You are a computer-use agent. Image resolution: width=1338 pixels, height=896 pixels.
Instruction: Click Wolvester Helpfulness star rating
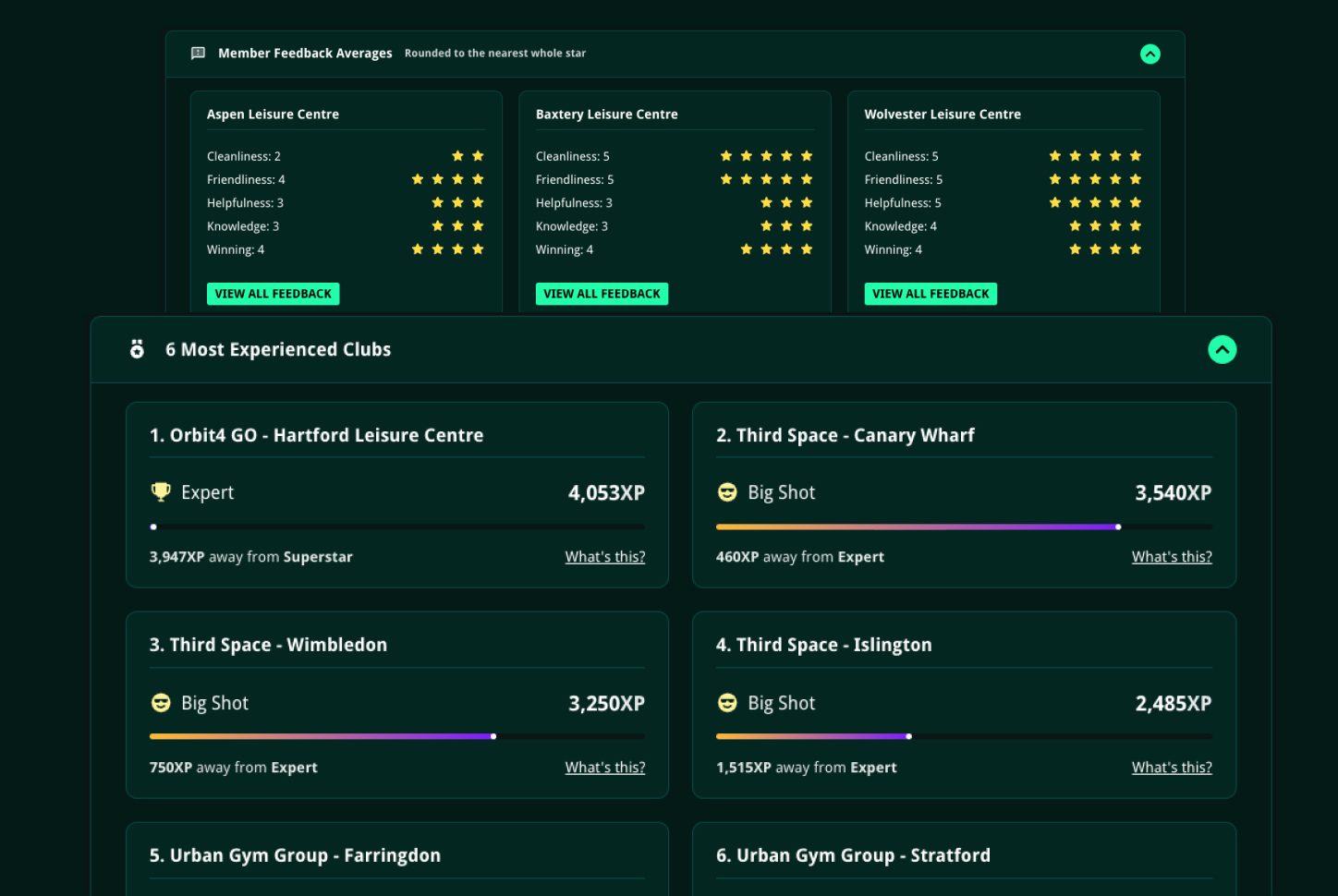click(1095, 202)
